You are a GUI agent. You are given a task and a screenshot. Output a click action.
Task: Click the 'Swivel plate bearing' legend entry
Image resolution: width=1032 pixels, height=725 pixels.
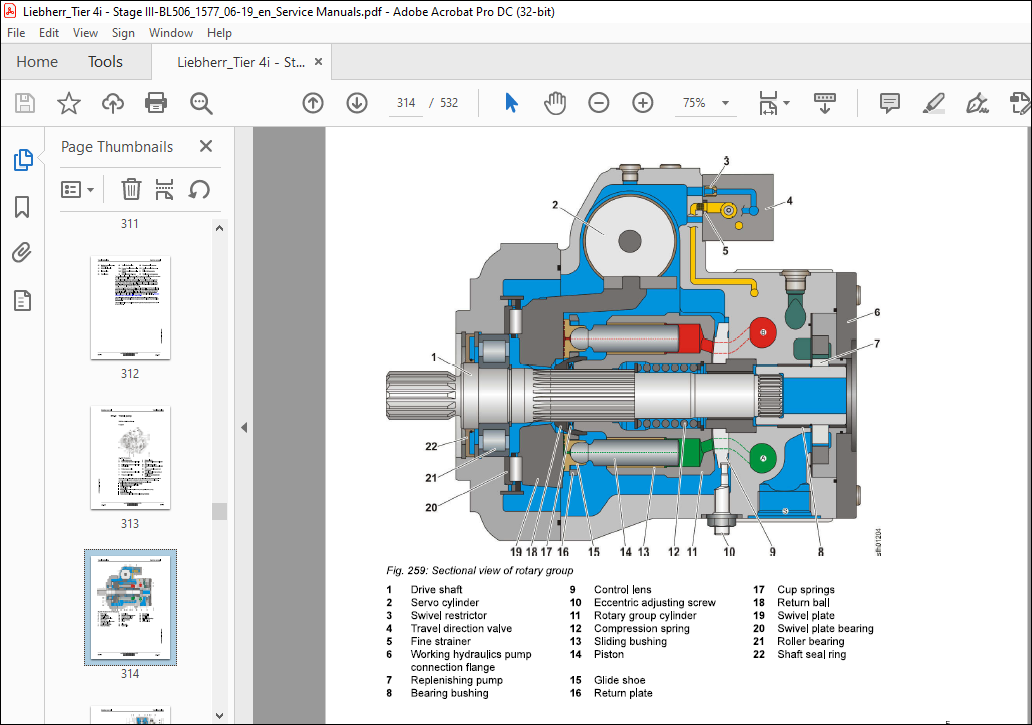tap(825, 628)
